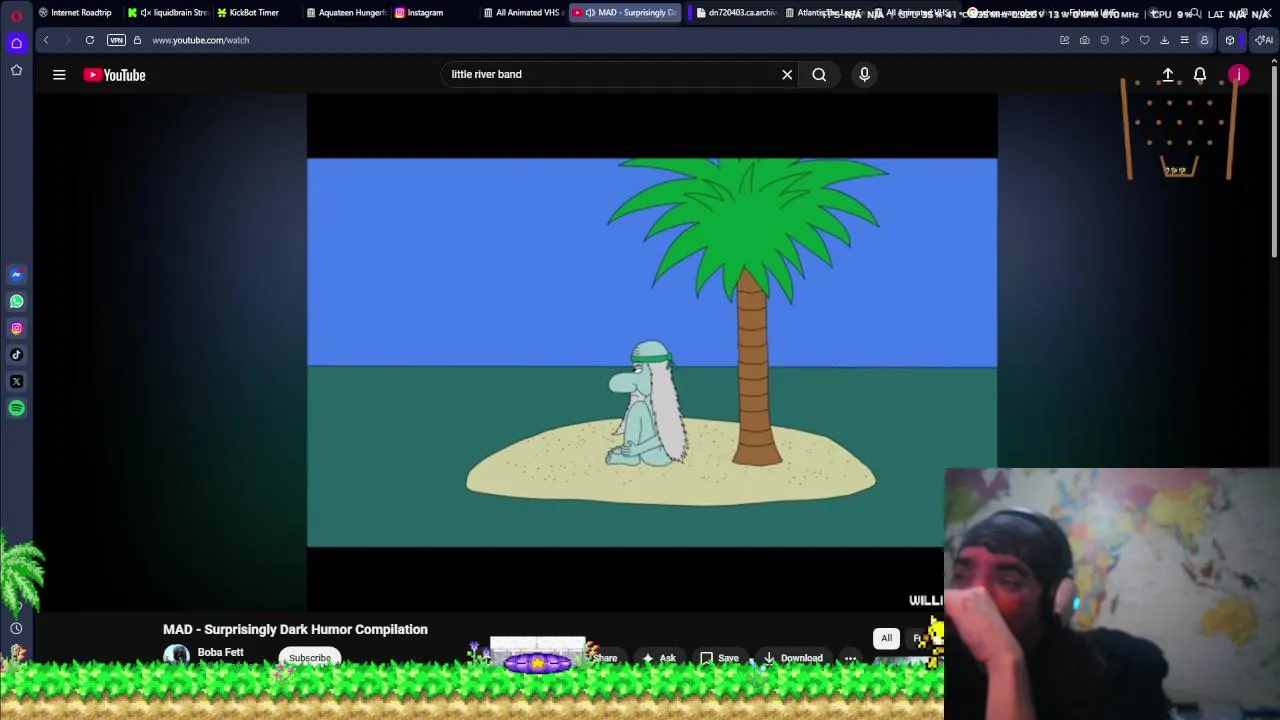Start voice search with the microphone
The width and height of the screenshot is (1280, 720).
click(865, 74)
